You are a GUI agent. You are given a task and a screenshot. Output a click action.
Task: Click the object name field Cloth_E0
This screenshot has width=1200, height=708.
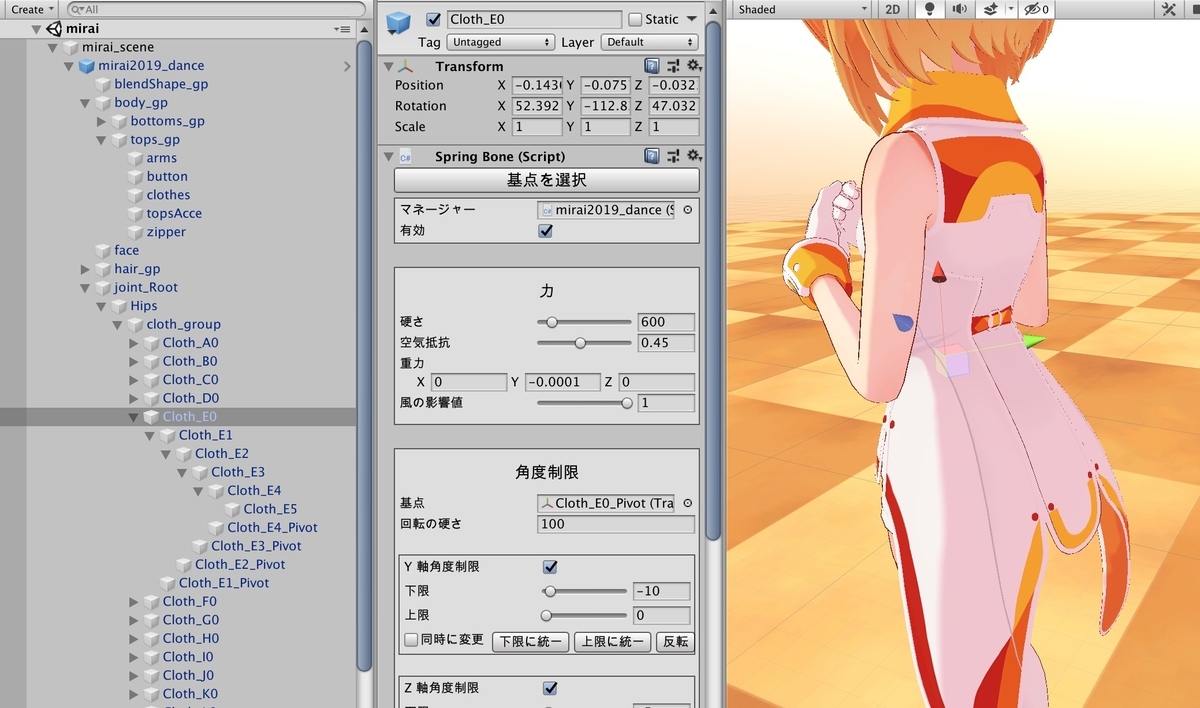[534, 19]
